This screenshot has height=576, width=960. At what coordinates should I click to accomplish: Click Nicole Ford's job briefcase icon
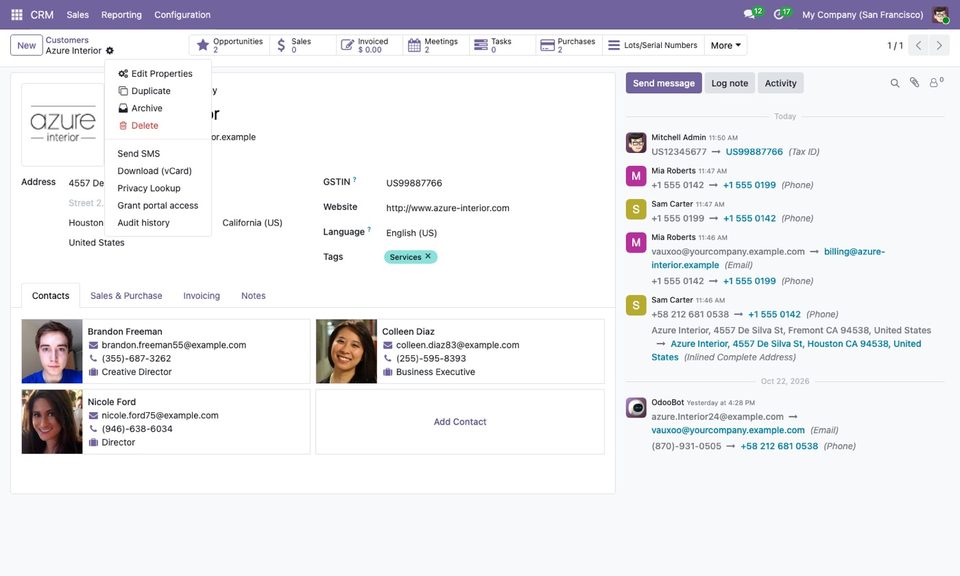point(93,443)
